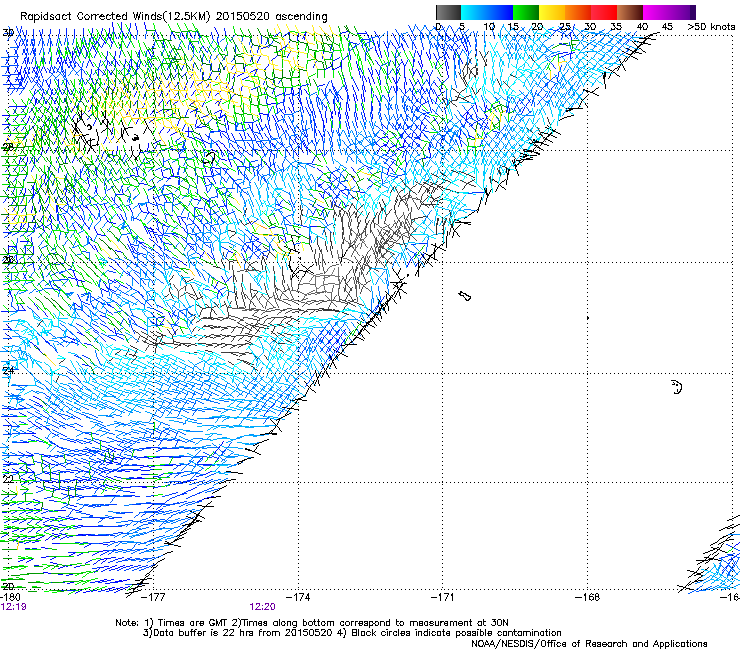This screenshot has height=650, width=740.
Task: Click the 'NOAA/NESDIS/Office of Research and Applications' credit
Action: [x=589, y=644]
